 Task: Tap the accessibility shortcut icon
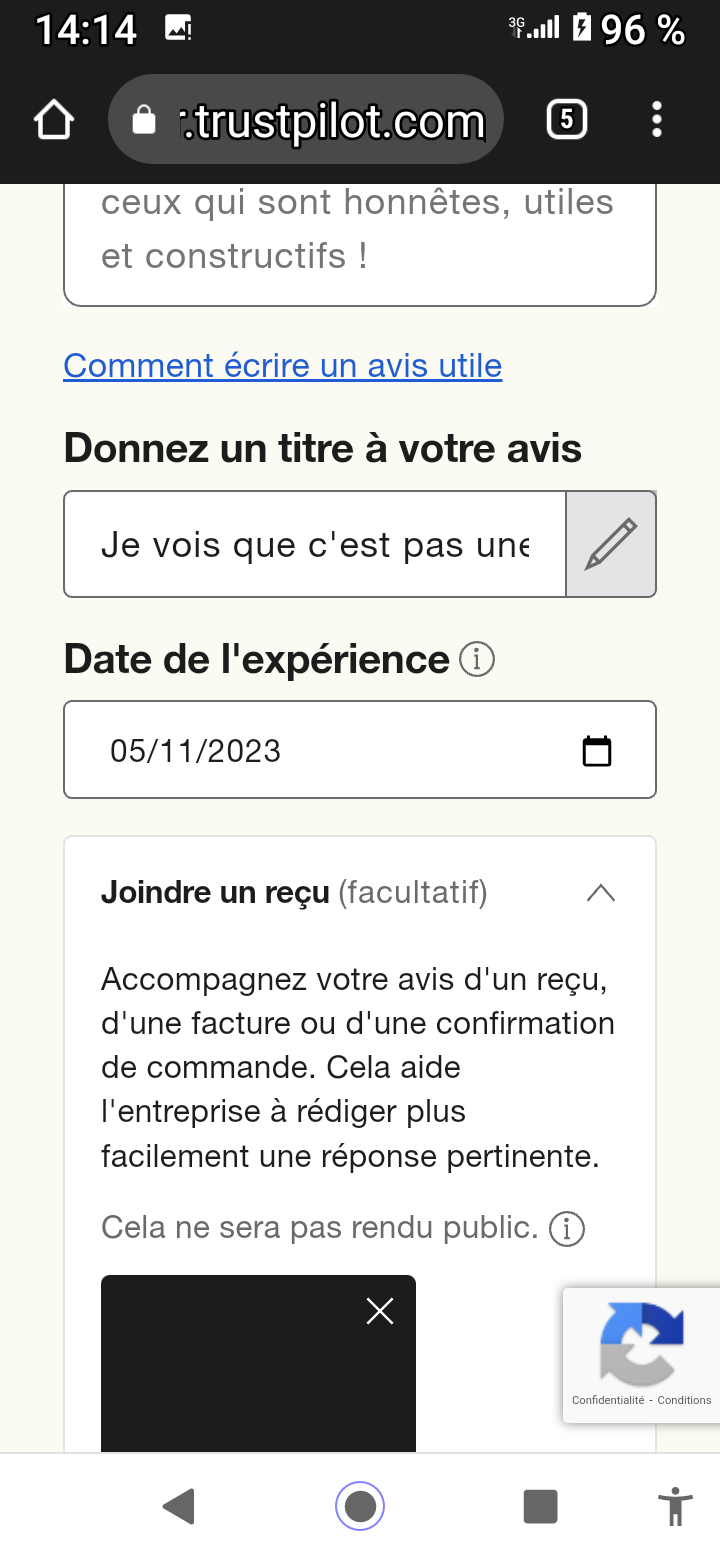676,1506
